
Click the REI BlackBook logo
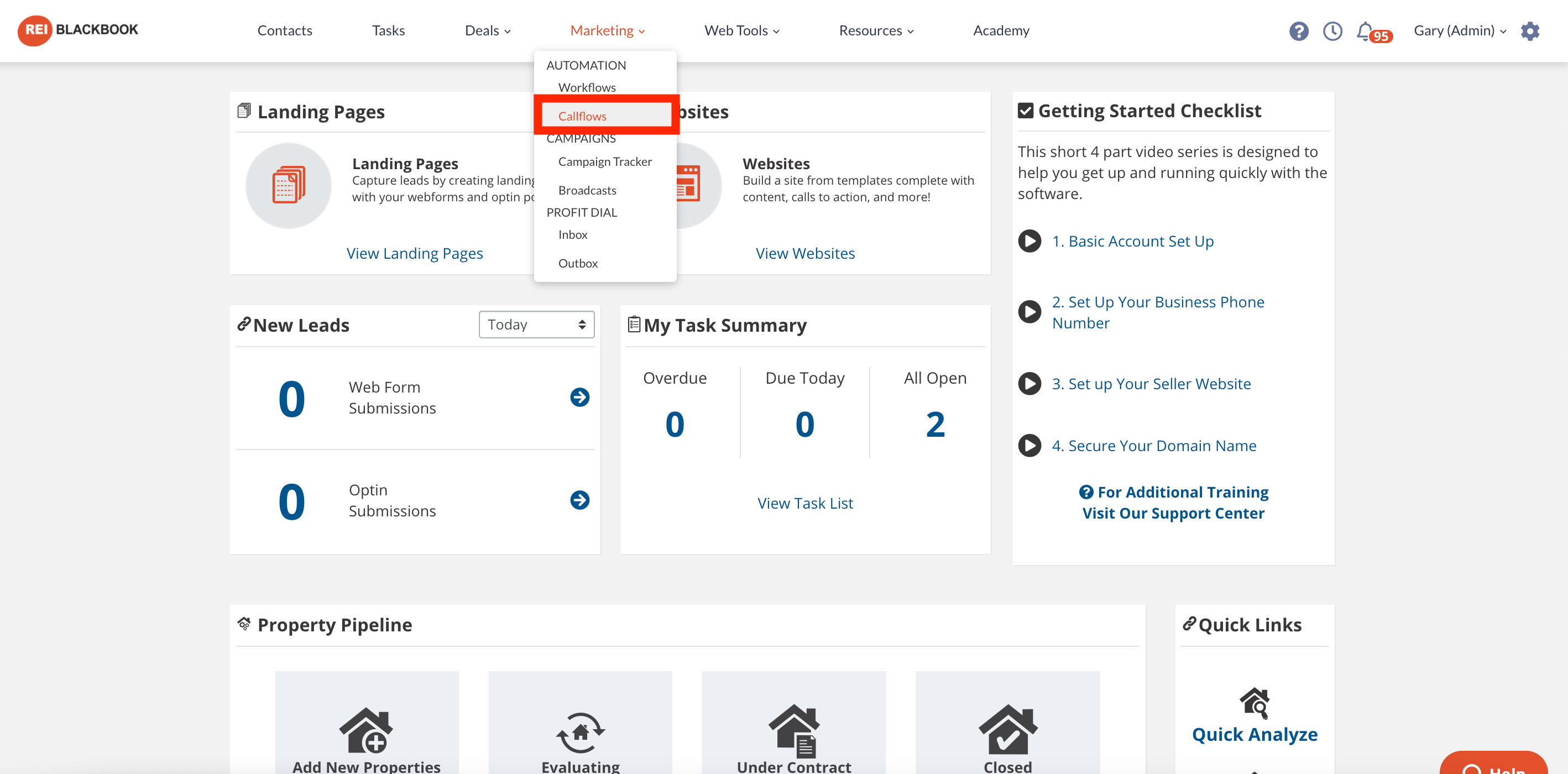(78, 30)
